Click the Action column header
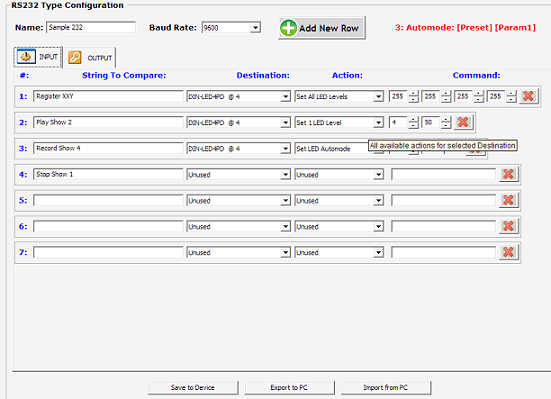Viewport: 551px width, 399px height. [x=347, y=75]
